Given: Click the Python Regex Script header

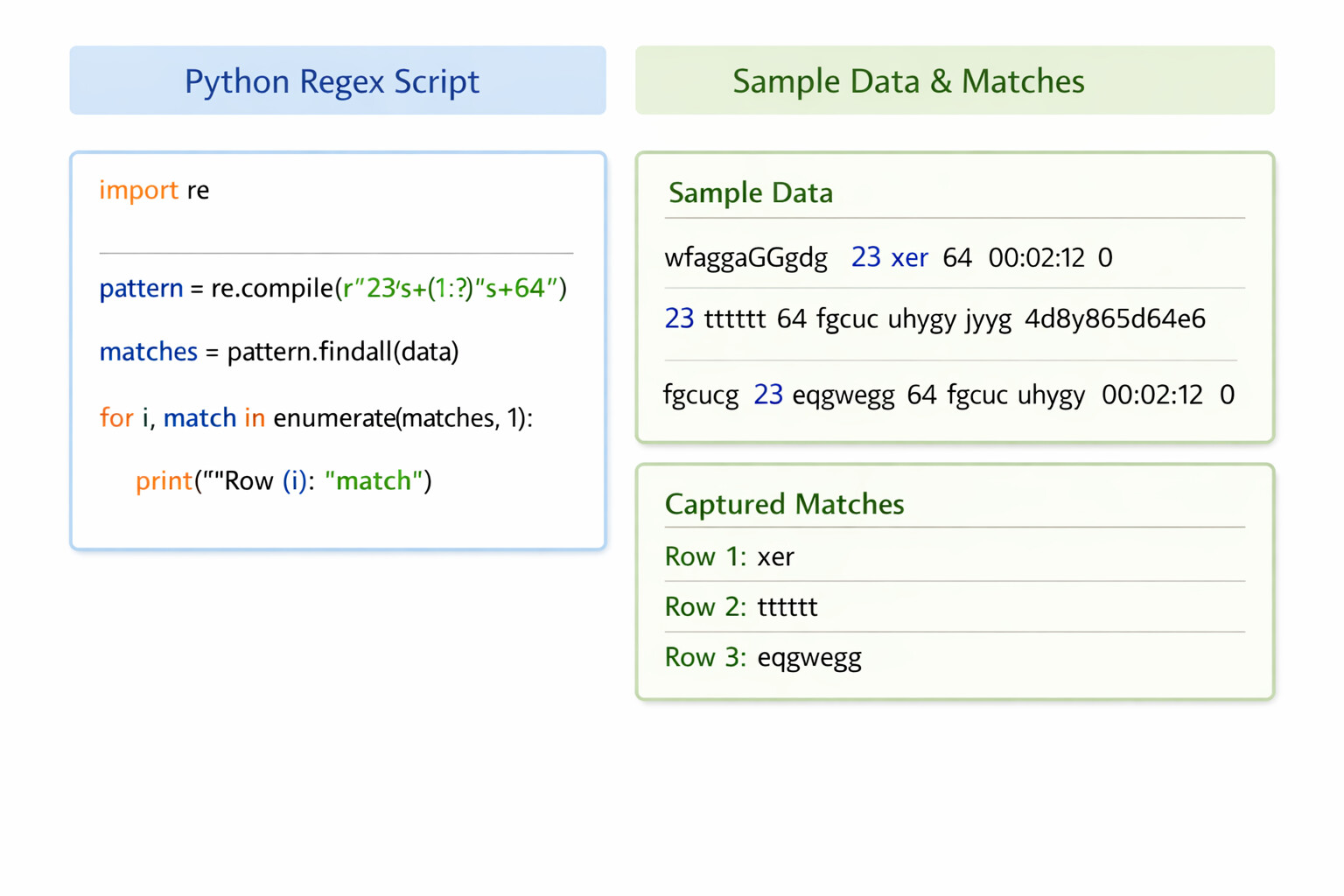Looking at the screenshot, I should pyautogui.click(x=338, y=80).
